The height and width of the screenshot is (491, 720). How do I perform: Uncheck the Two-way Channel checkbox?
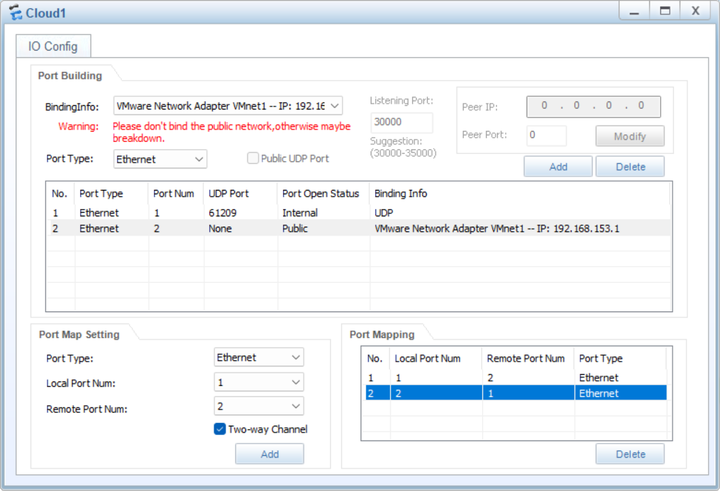pos(220,429)
